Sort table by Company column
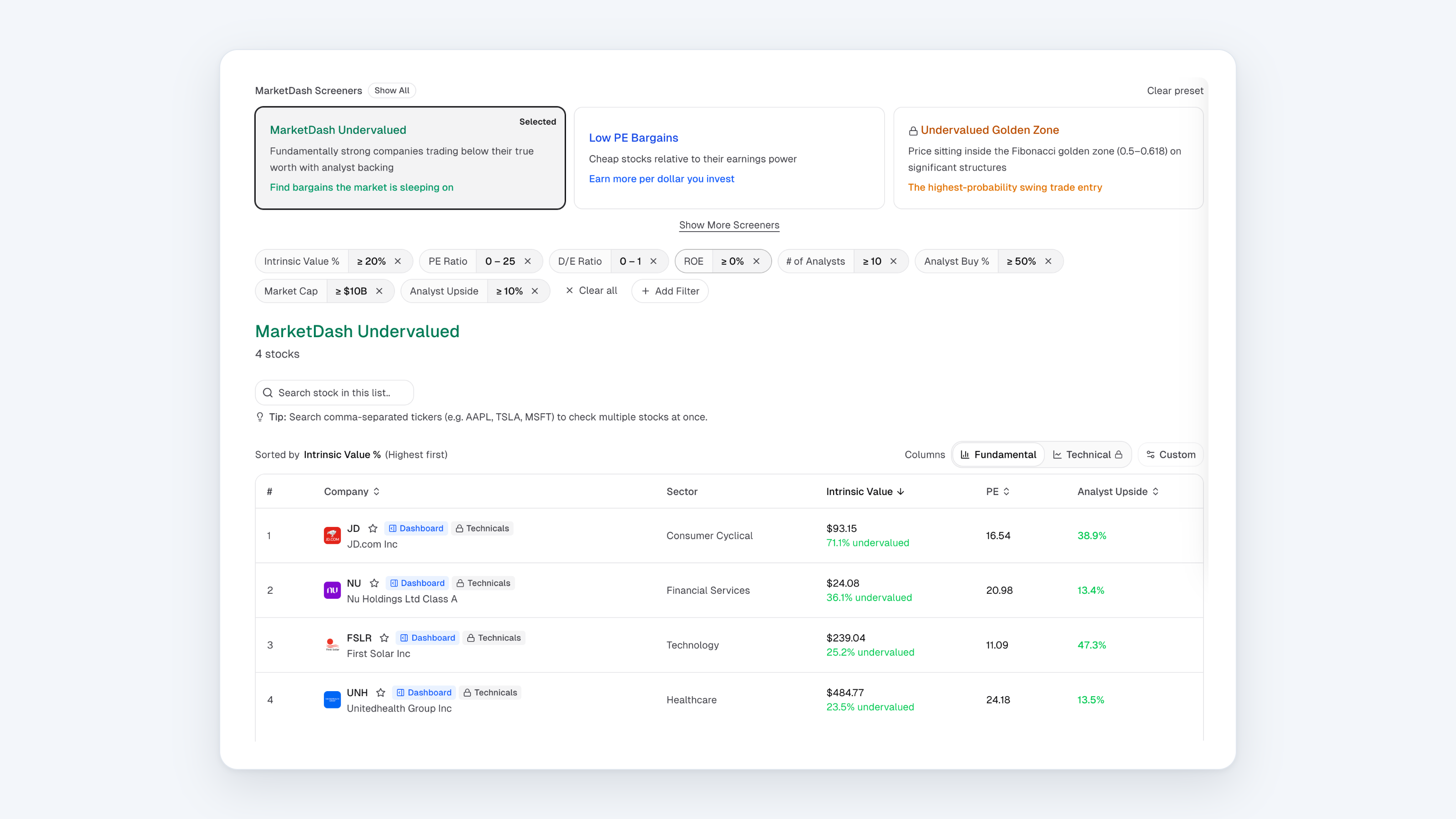 [352, 492]
